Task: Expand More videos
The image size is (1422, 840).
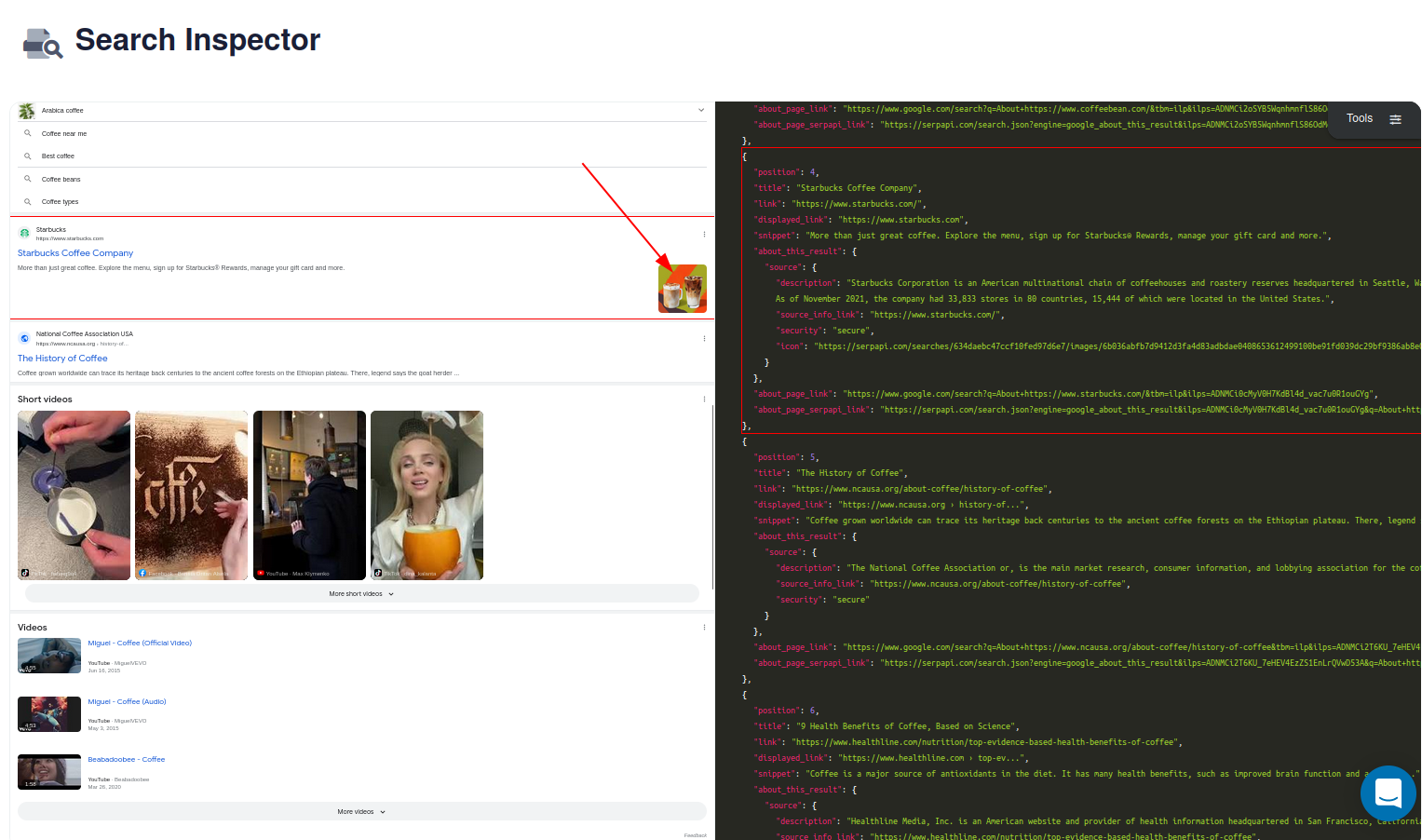Action: pyautogui.click(x=360, y=811)
